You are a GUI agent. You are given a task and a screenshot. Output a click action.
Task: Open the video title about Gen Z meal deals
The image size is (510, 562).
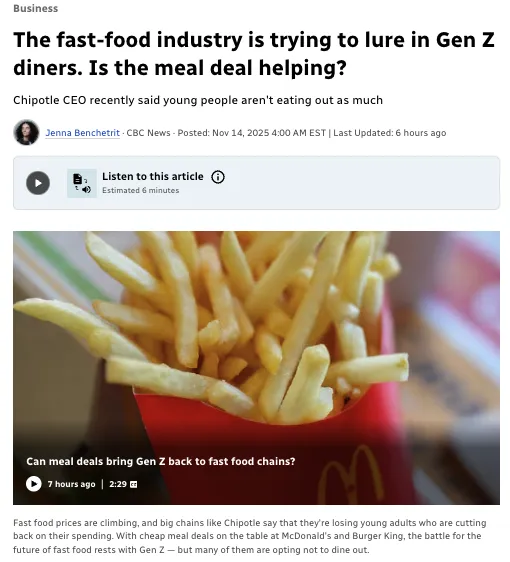[x=161, y=461]
